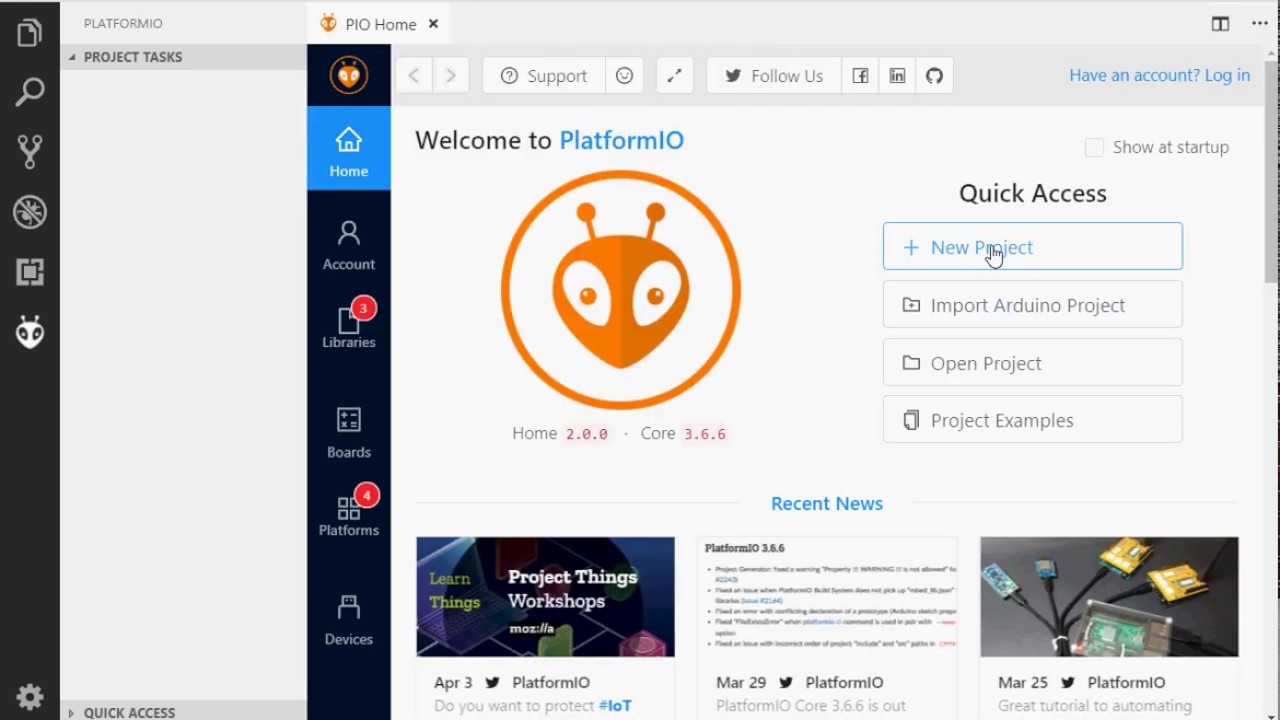1280x720 pixels.
Task: Open Devices section in PIO sidebar
Action: [x=349, y=620]
